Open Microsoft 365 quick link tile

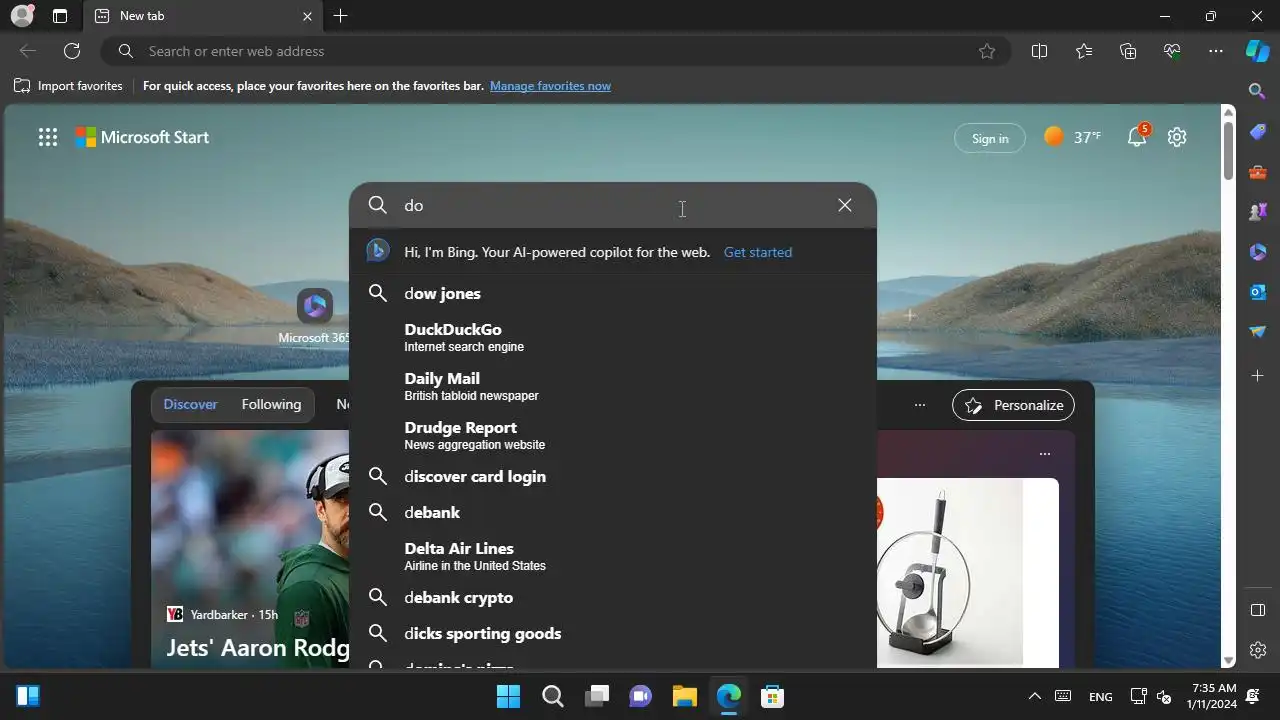click(314, 315)
